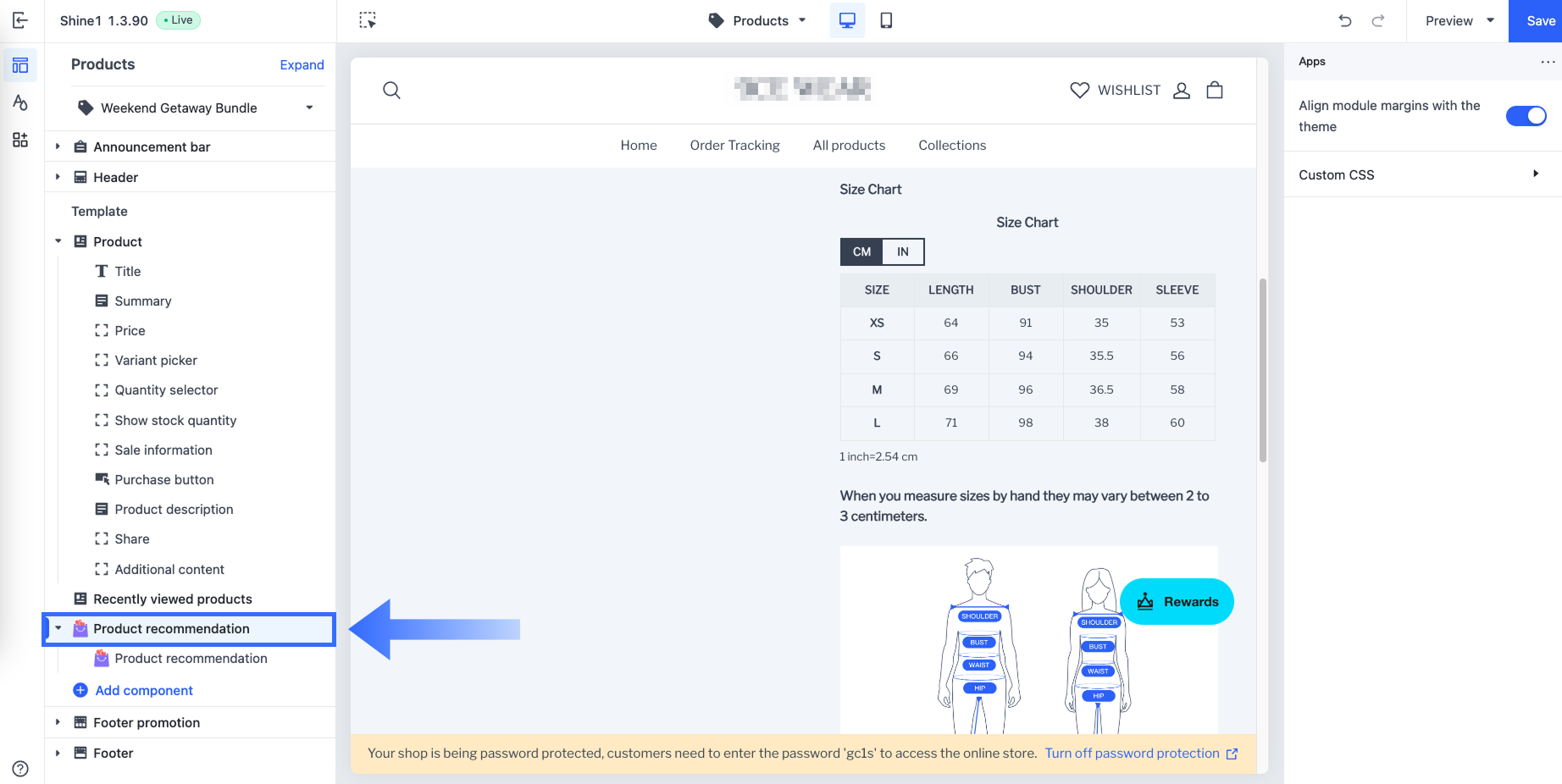
Task: Open the shopping bag cart icon
Action: 1214,91
